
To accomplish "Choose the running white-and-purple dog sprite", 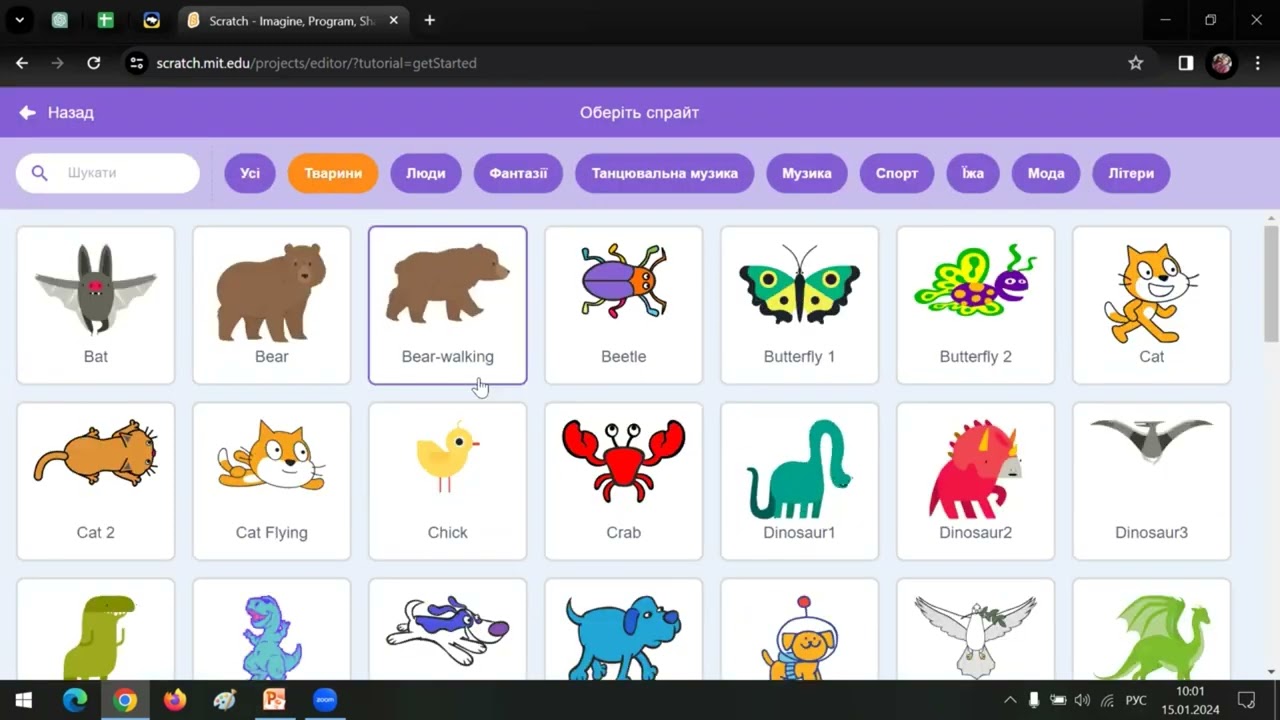I will pos(448,630).
